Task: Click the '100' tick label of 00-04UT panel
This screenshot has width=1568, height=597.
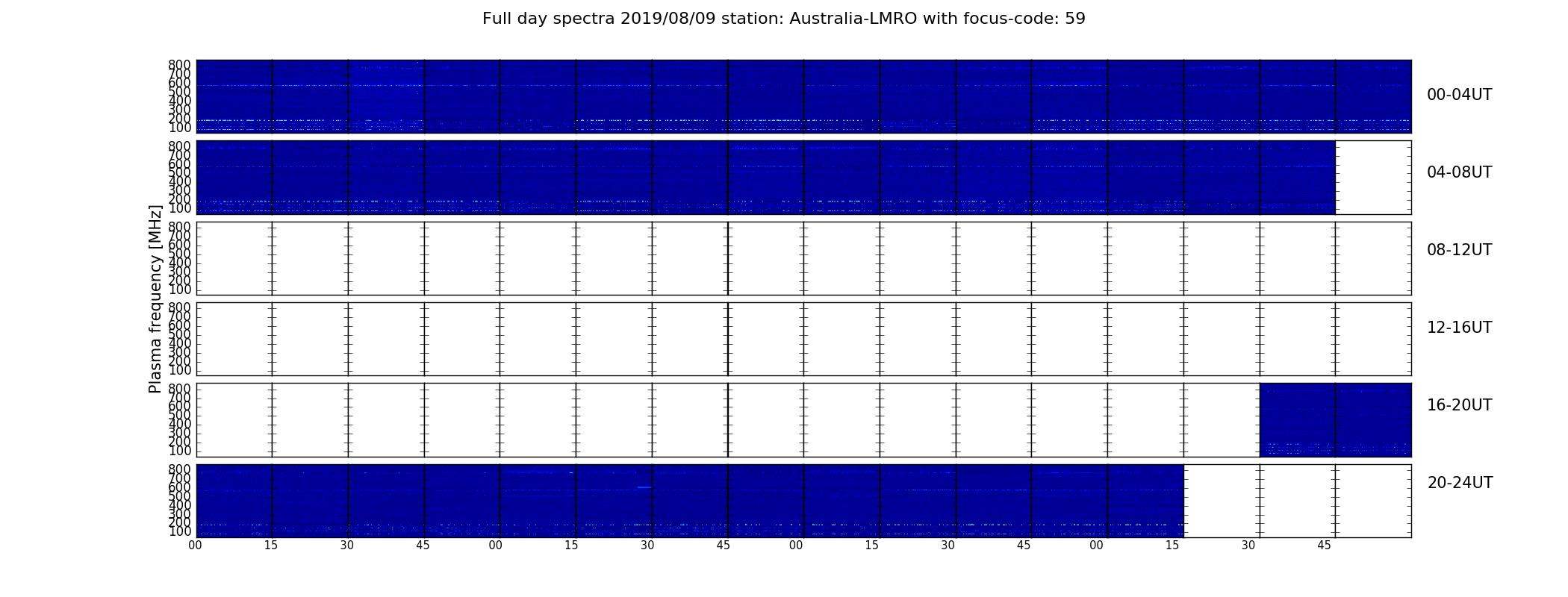Action: point(179,128)
